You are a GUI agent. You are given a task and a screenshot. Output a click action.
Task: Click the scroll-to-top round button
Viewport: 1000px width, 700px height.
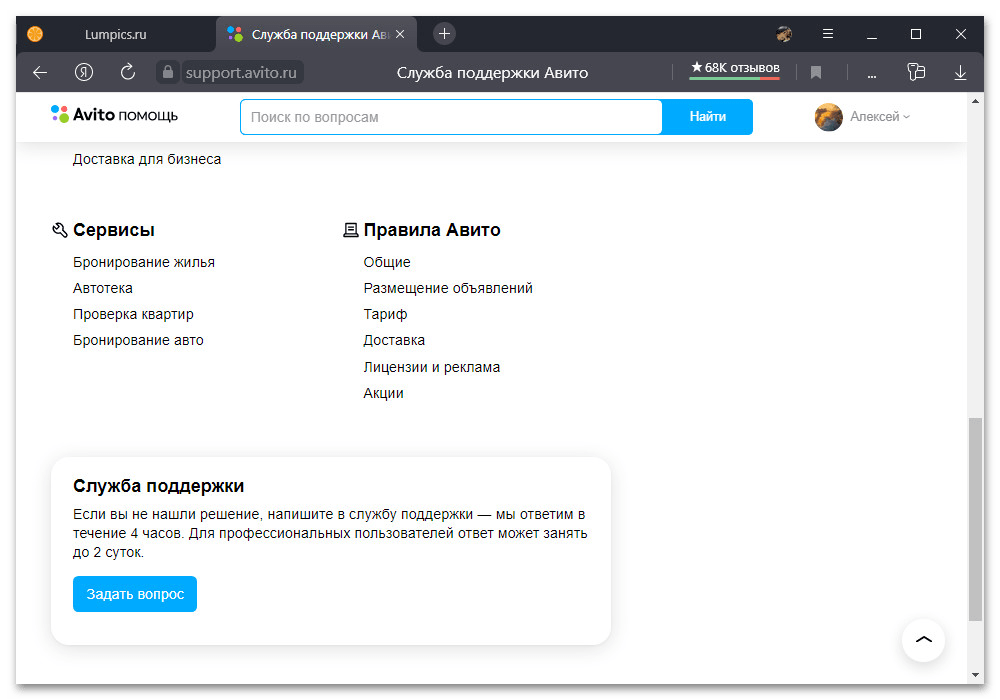923,640
